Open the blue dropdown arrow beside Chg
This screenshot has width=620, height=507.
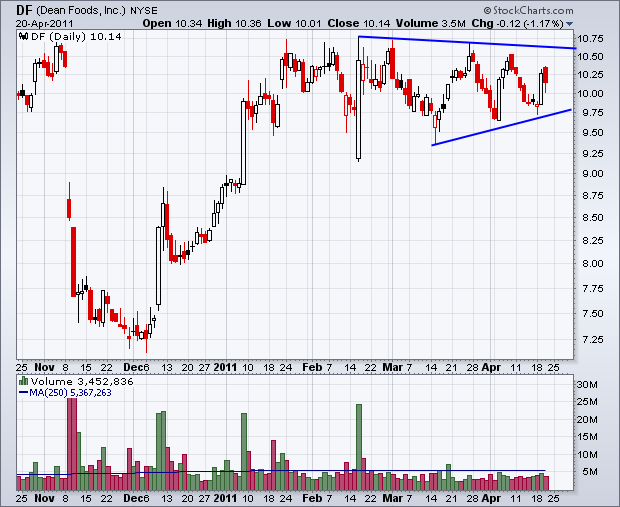[x=569, y=24]
